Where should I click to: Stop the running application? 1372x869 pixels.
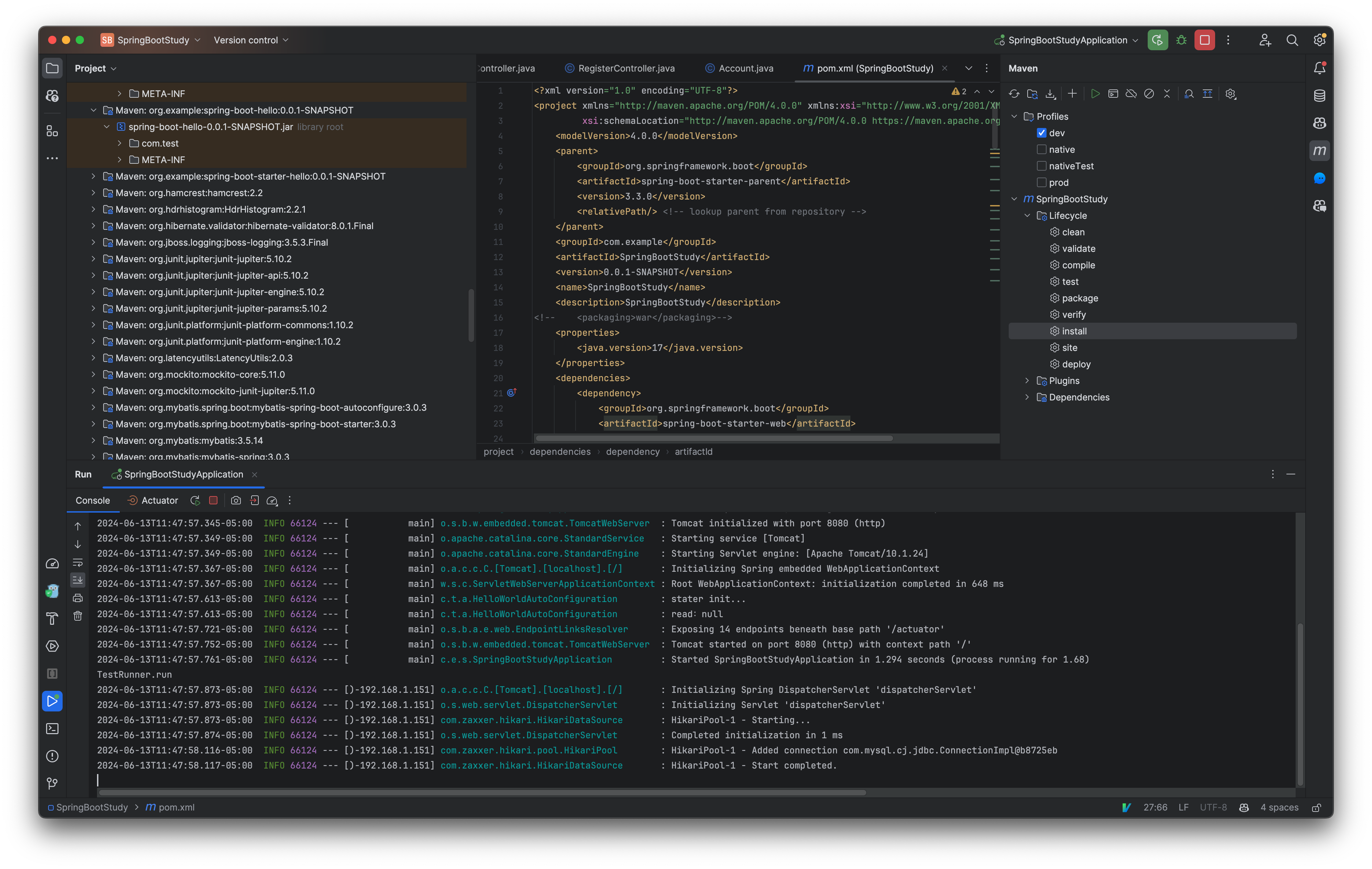pyautogui.click(x=213, y=500)
